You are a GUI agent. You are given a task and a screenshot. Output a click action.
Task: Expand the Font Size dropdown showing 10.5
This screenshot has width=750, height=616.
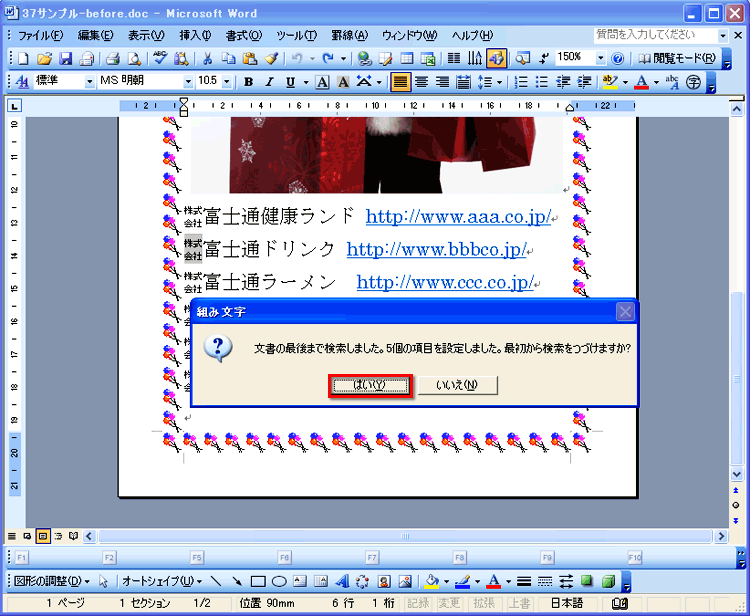[227, 82]
